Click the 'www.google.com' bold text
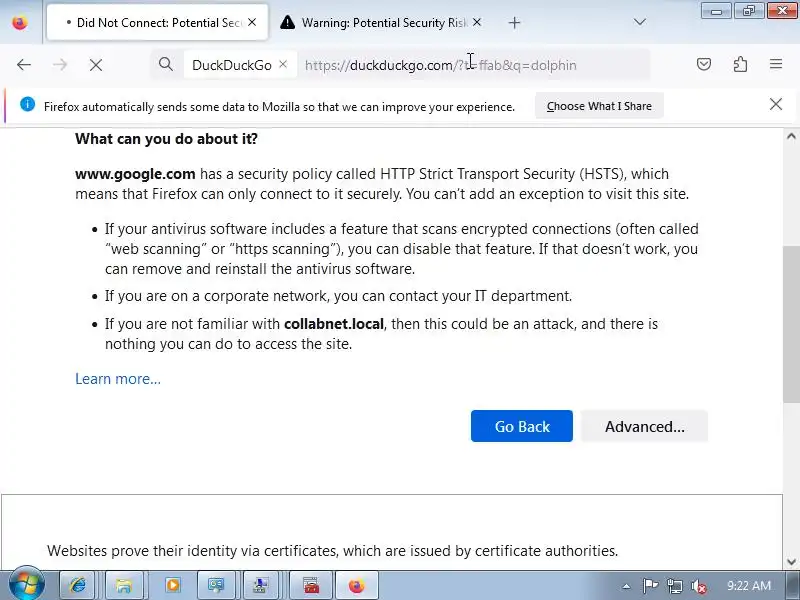 pos(135,174)
